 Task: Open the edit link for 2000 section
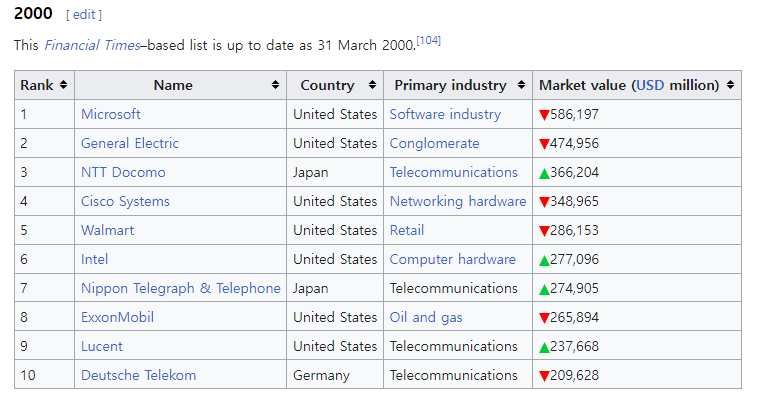(x=84, y=14)
